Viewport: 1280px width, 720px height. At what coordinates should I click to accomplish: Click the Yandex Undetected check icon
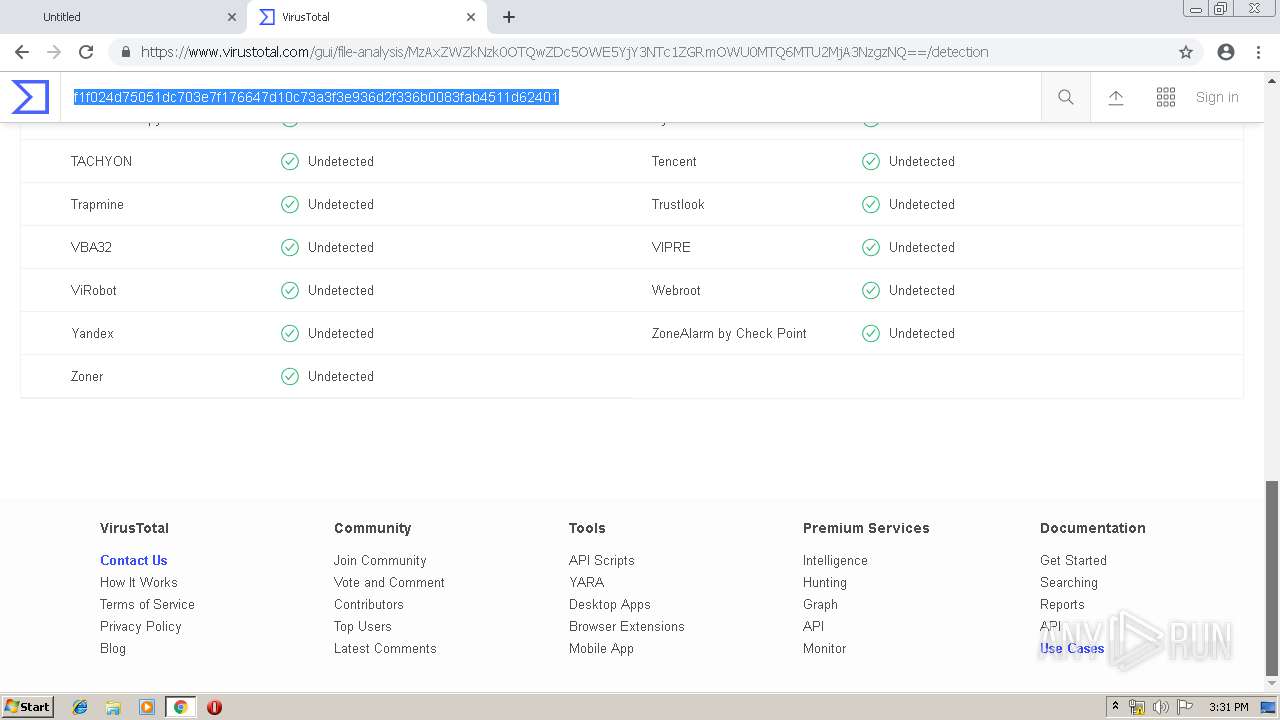pyautogui.click(x=290, y=333)
